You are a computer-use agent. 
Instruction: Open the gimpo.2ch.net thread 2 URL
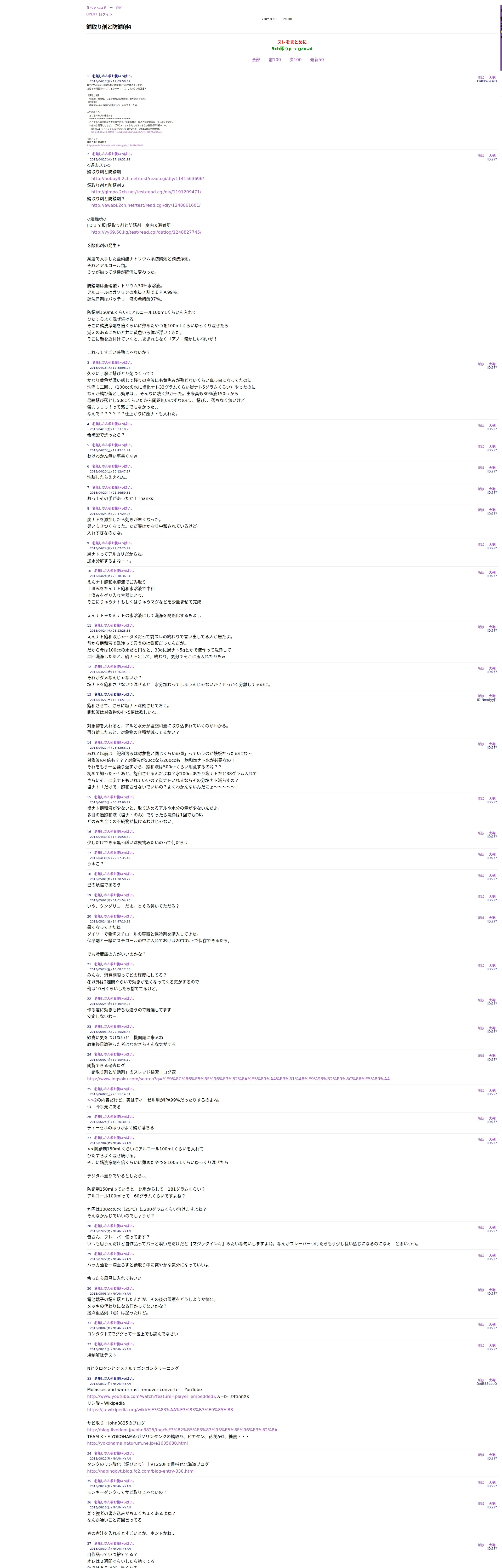[146, 192]
